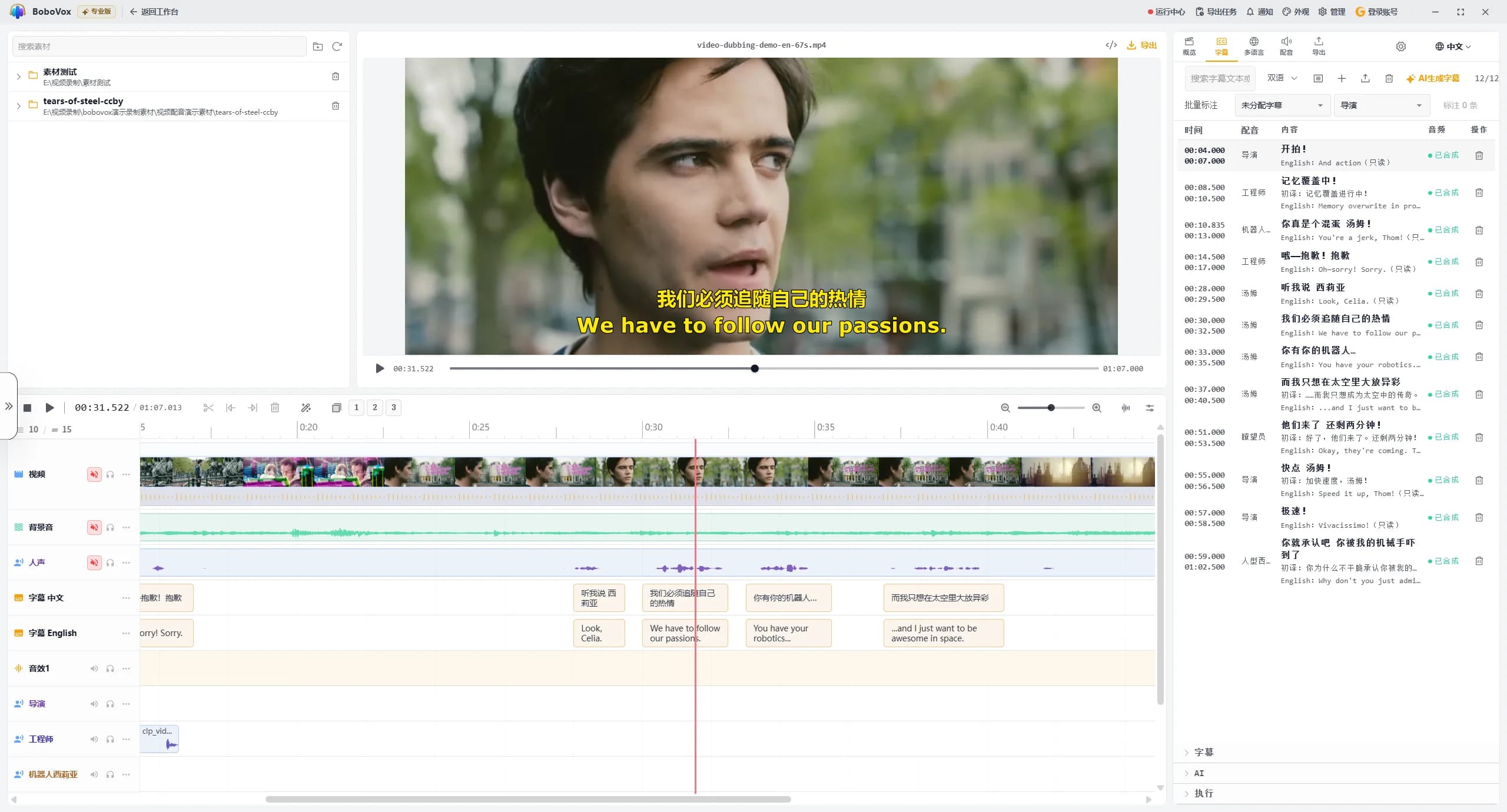
Task: Open the 双语 display mode dropdown
Action: (1282, 78)
